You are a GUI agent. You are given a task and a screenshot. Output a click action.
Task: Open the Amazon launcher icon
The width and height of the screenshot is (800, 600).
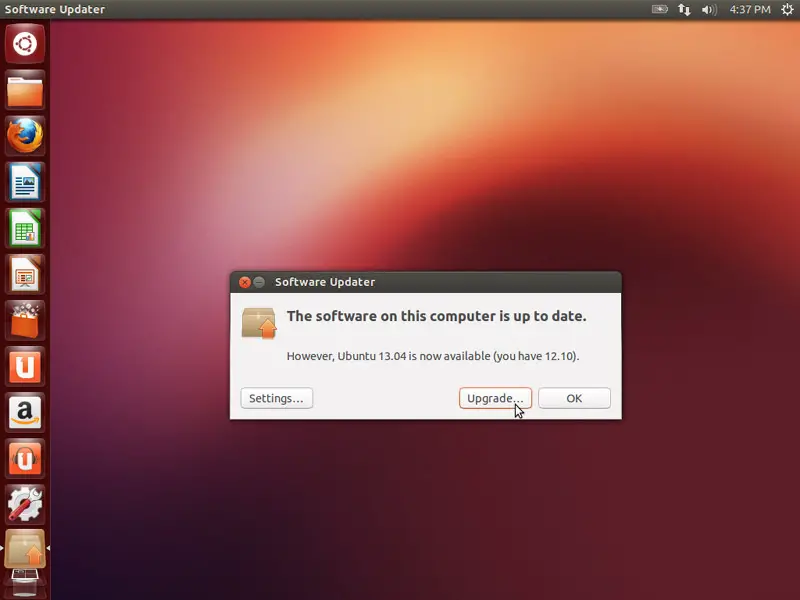tap(25, 413)
